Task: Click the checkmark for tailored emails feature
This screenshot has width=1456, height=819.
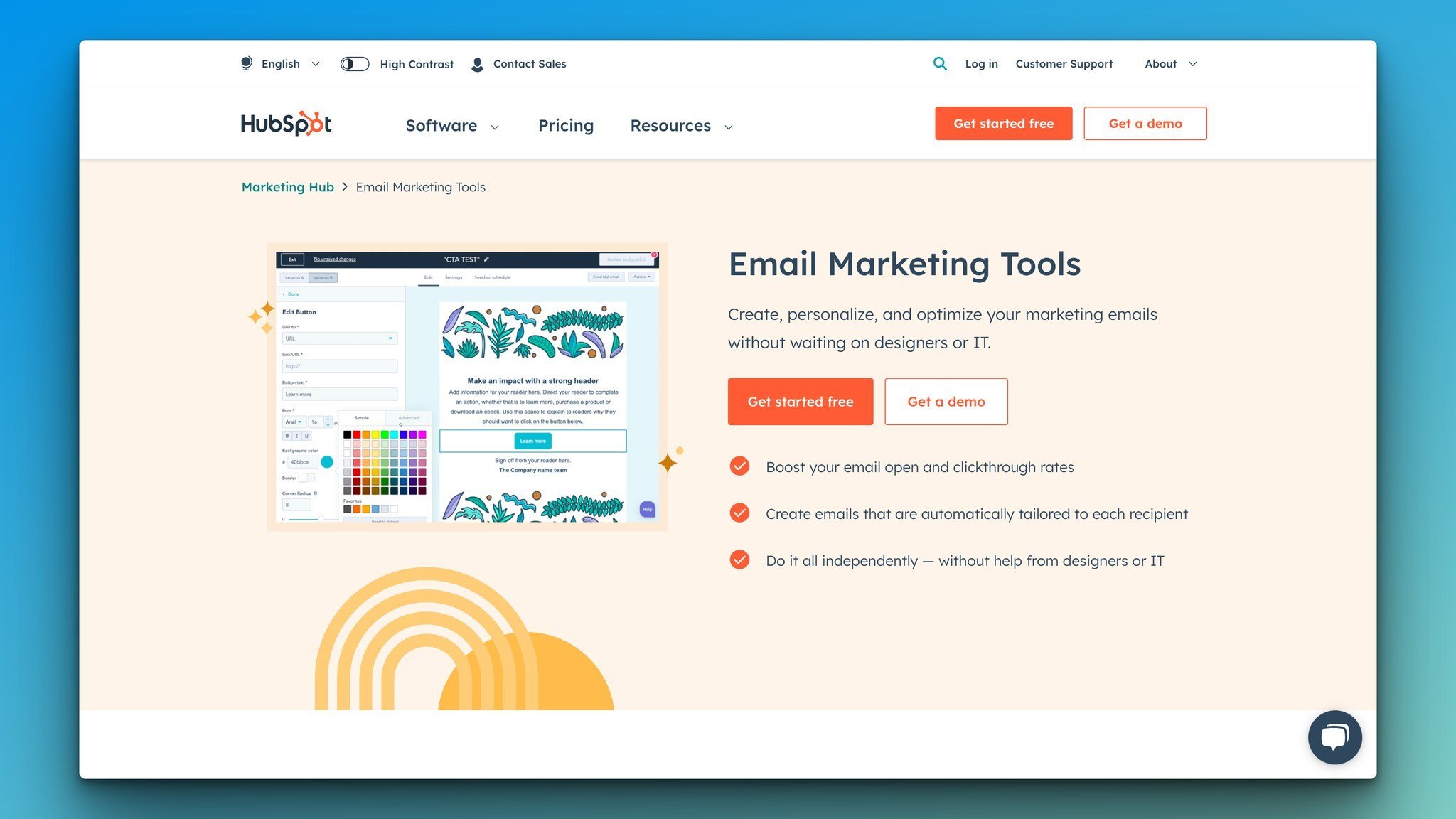Action: point(739,514)
